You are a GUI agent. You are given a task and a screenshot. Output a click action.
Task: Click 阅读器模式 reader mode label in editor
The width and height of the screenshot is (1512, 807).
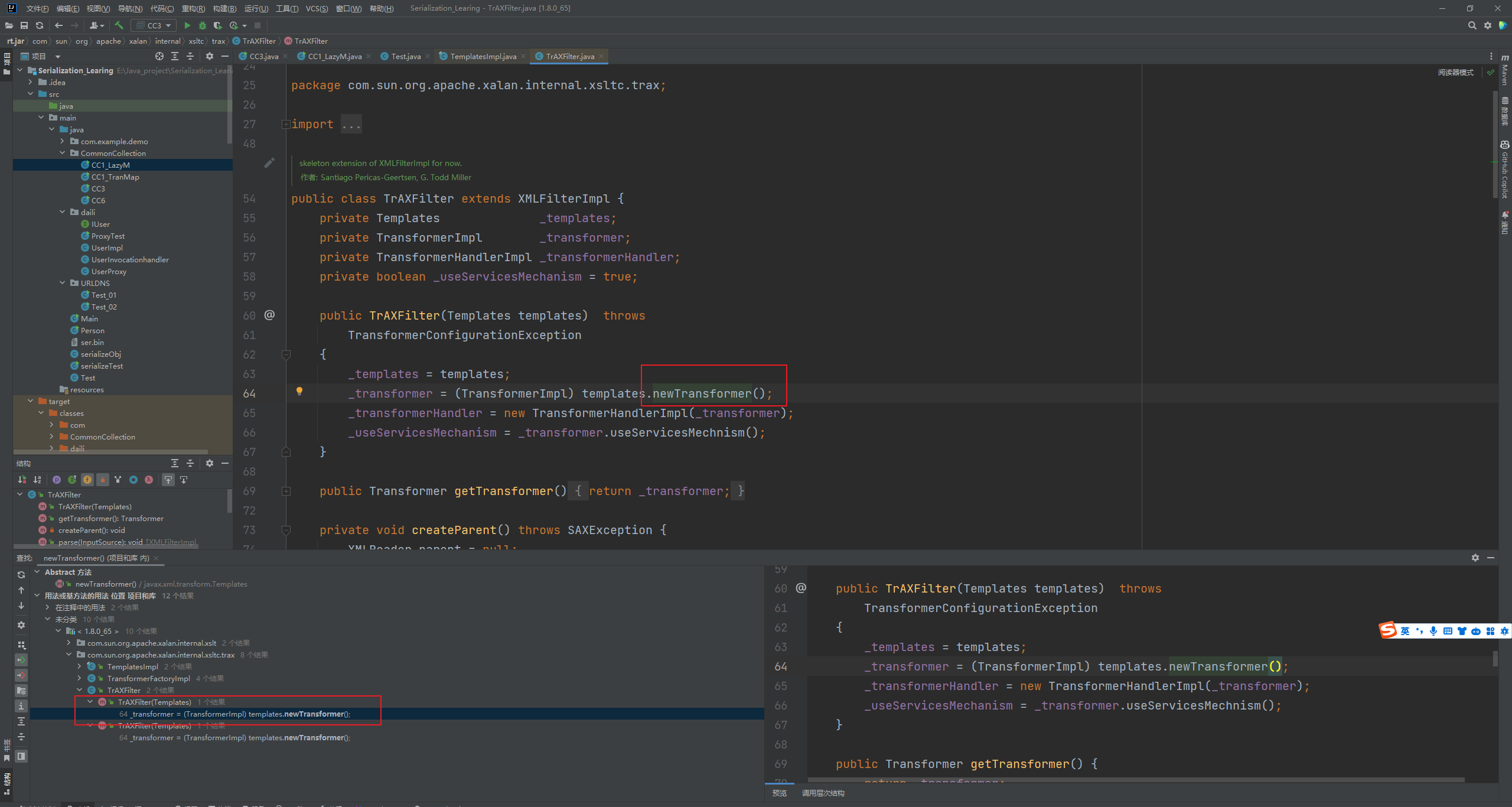pyautogui.click(x=1456, y=72)
